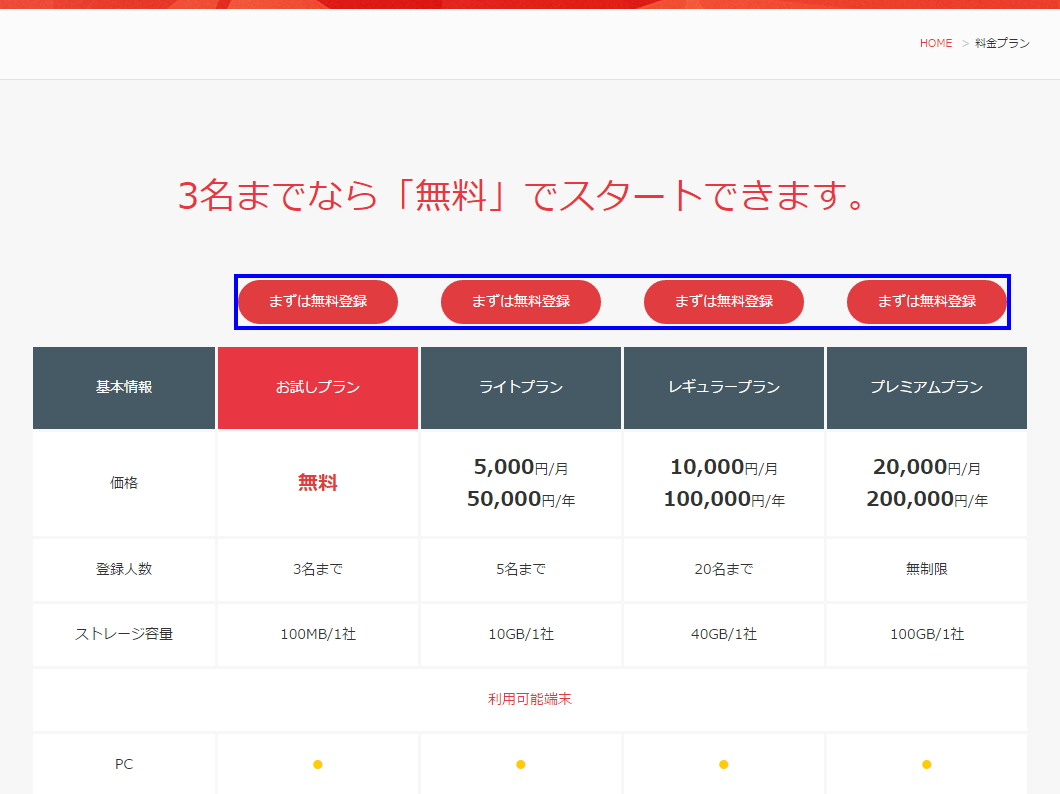Screen dimensions: 1060x794
Task: Click the 40GB/1社 cell
Action: [x=723, y=634]
